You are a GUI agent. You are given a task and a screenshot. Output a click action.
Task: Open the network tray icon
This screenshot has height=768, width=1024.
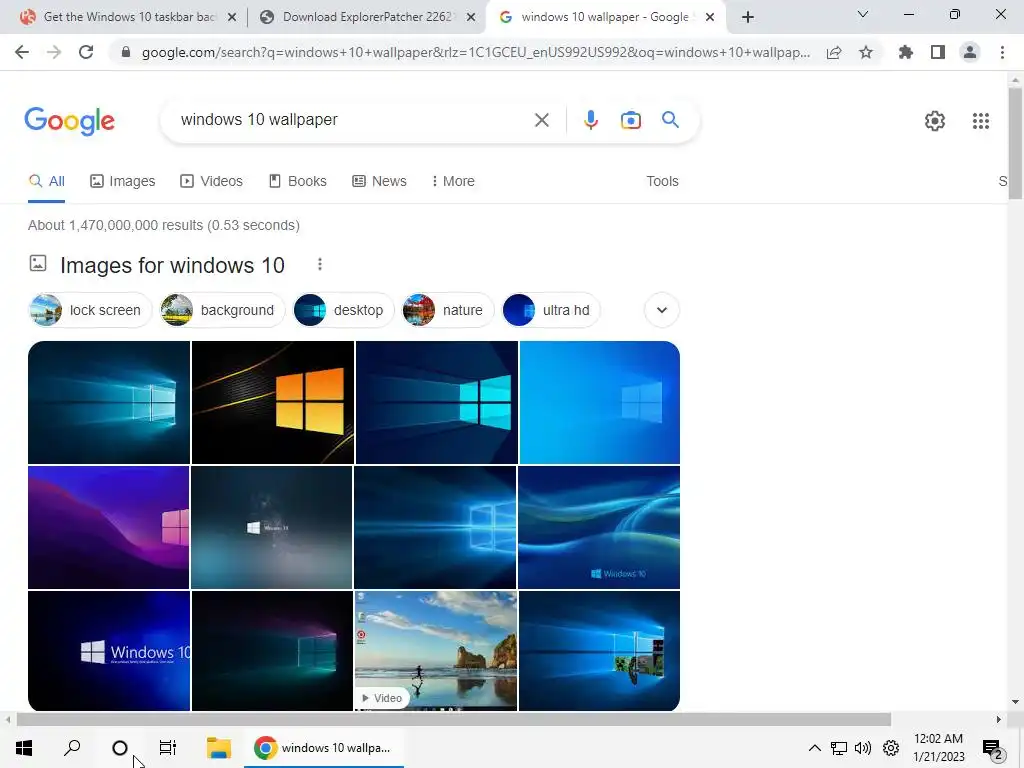click(839, 748)
